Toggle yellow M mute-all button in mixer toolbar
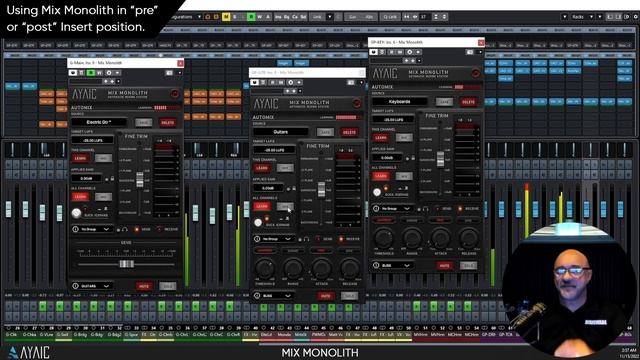 [x=226, y=17]
